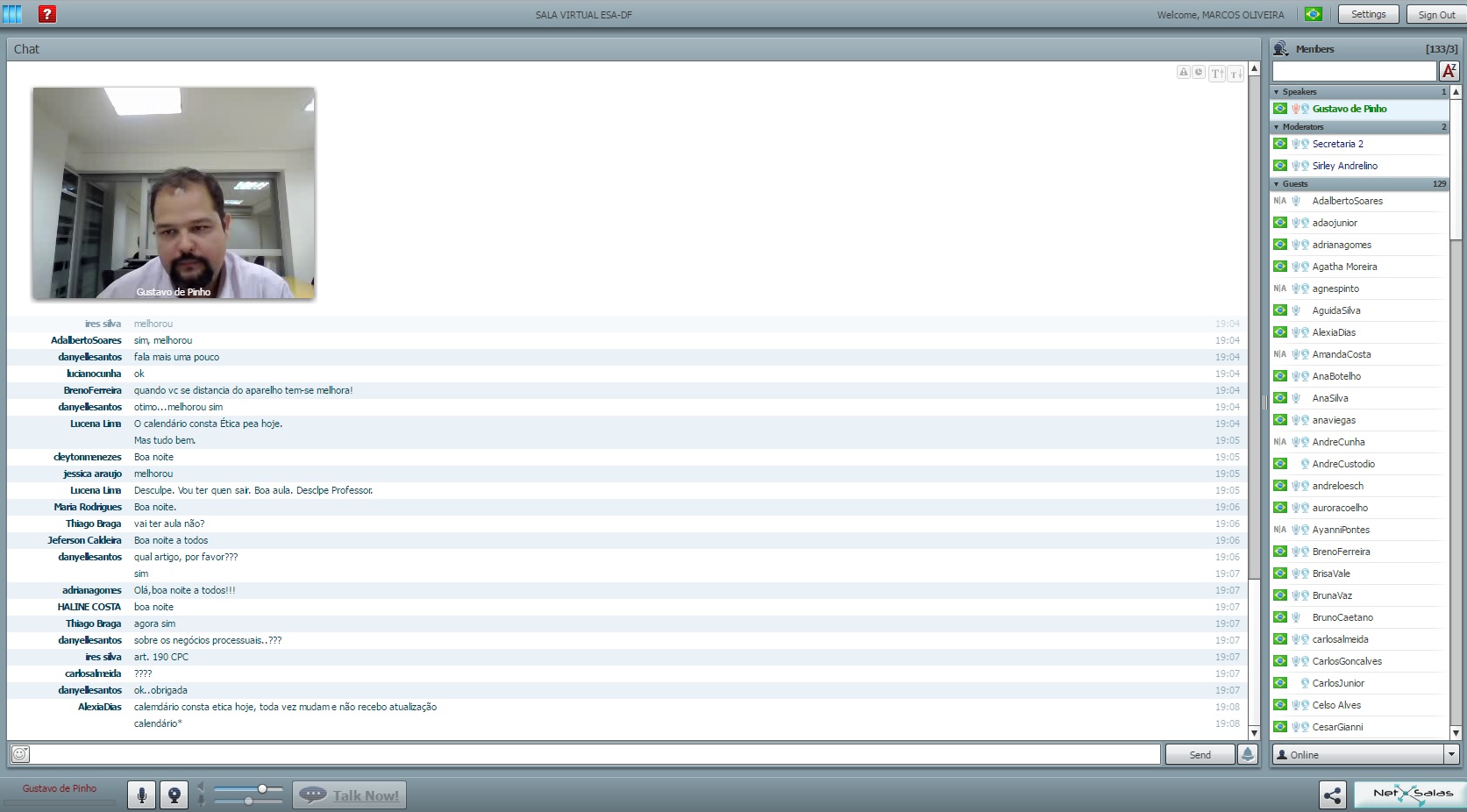Increase chat text size

click(x=1217, y=74)
